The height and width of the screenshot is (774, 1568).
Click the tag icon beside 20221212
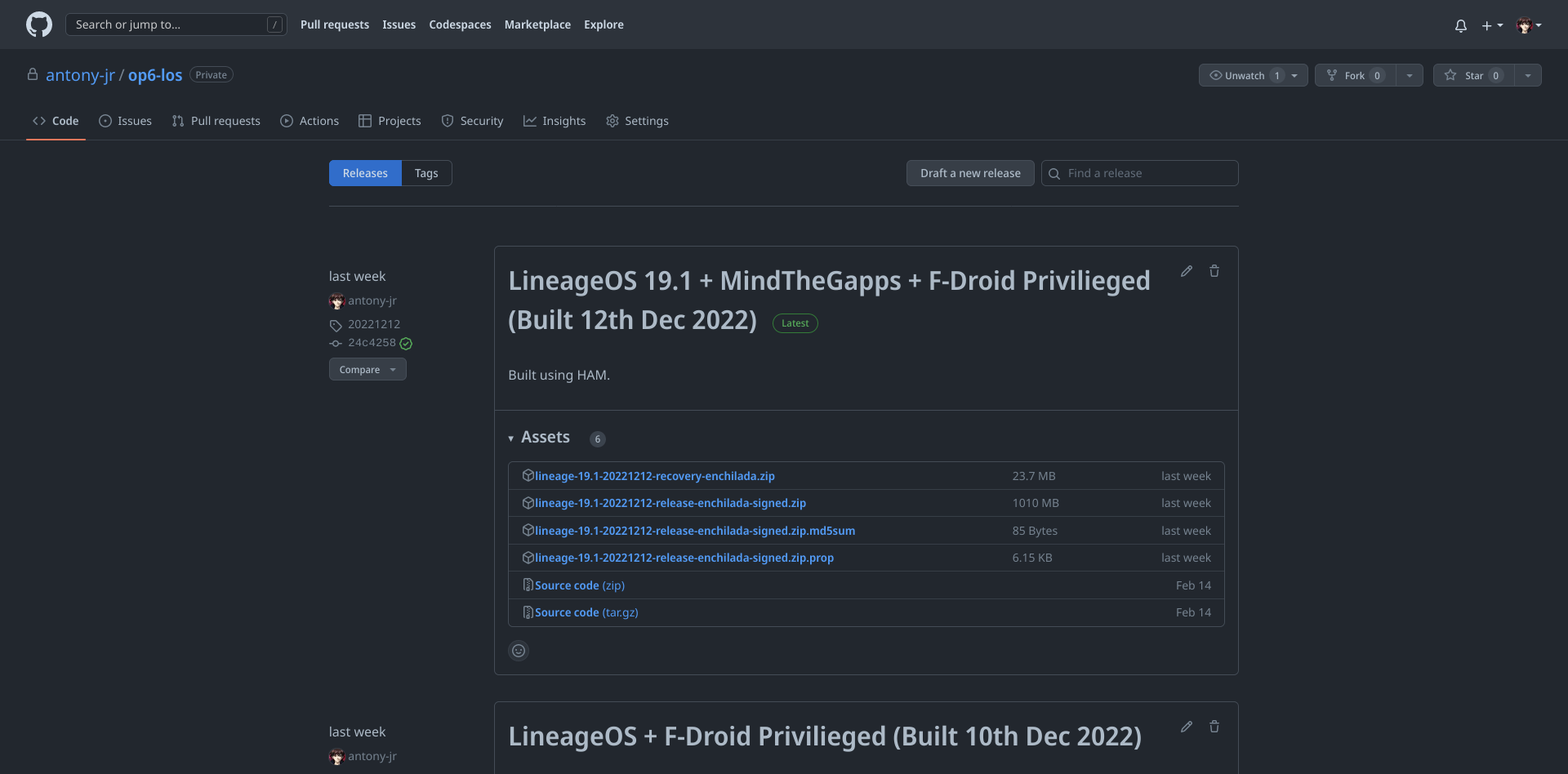coord(336,325)
